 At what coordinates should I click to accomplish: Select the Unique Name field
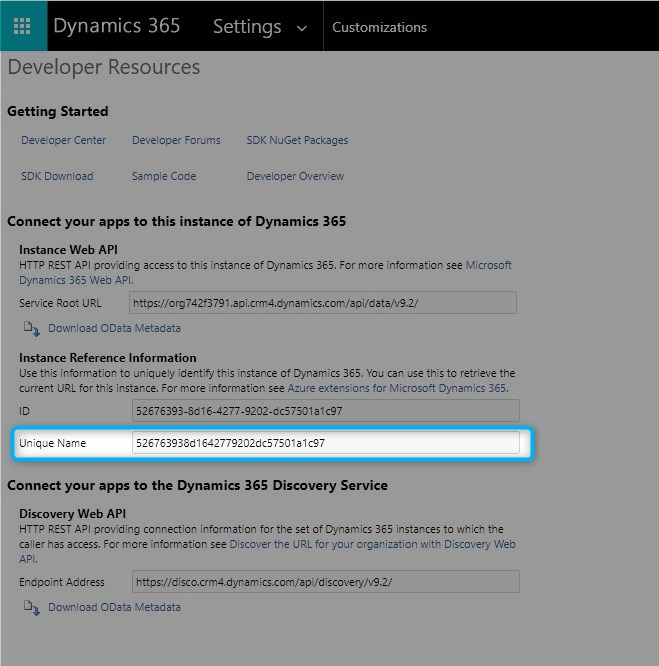[326, 443]
